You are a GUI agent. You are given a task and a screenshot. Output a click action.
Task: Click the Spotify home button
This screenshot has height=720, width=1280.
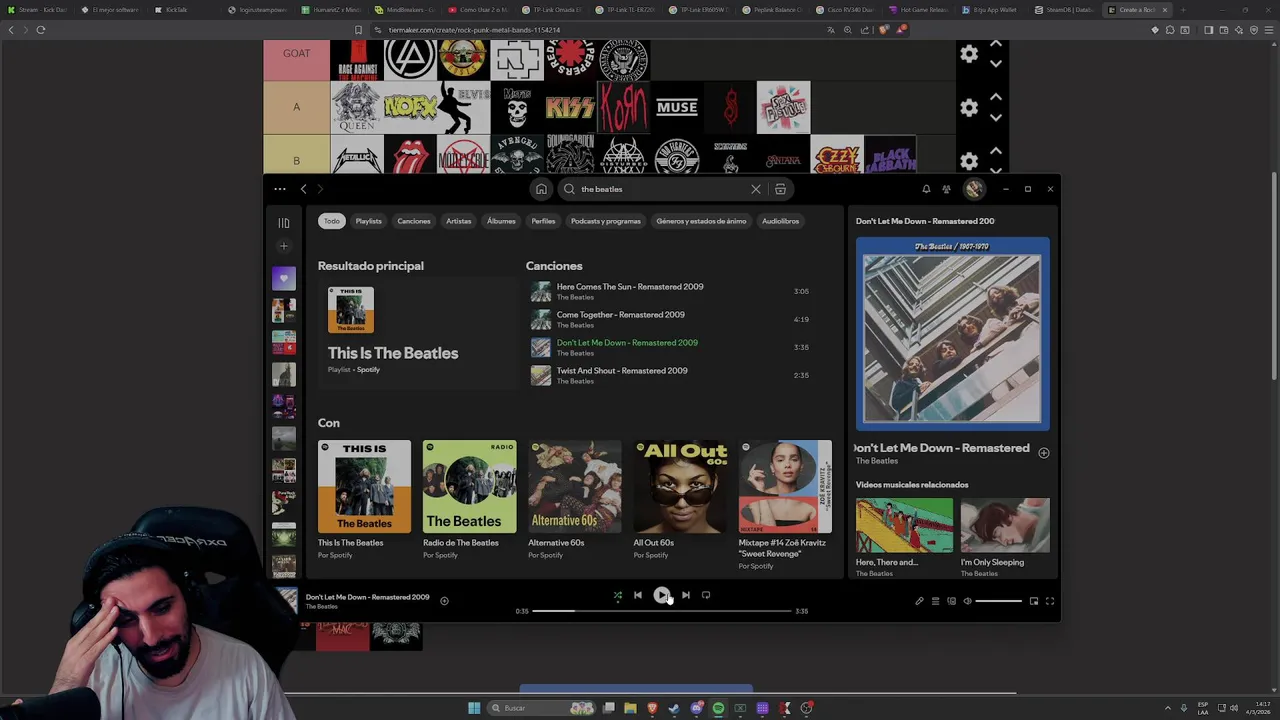(541, 189)
